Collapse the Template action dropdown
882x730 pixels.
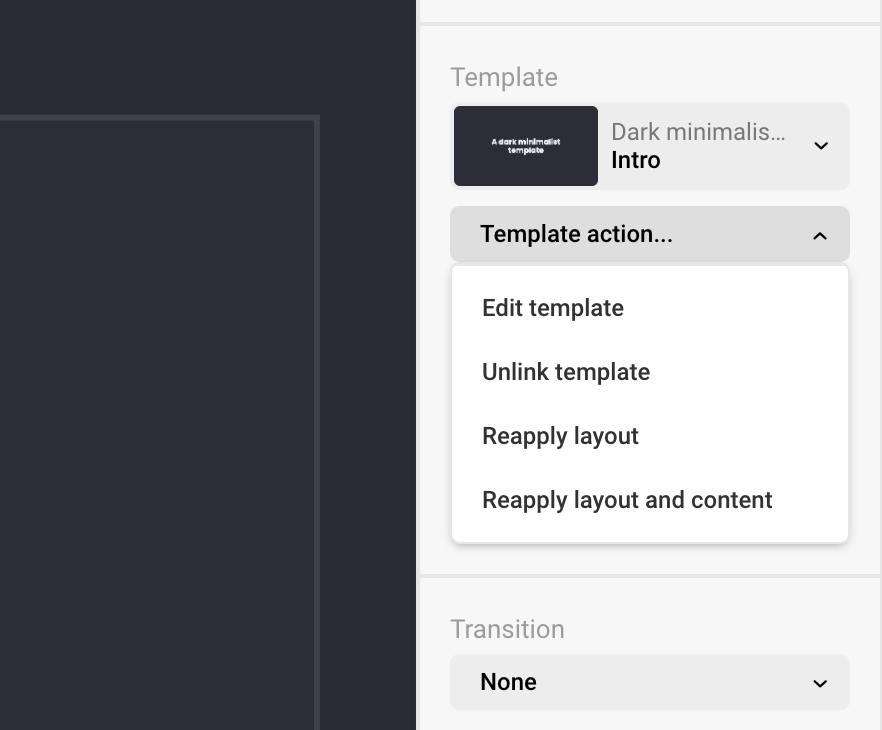click(650, 234)
